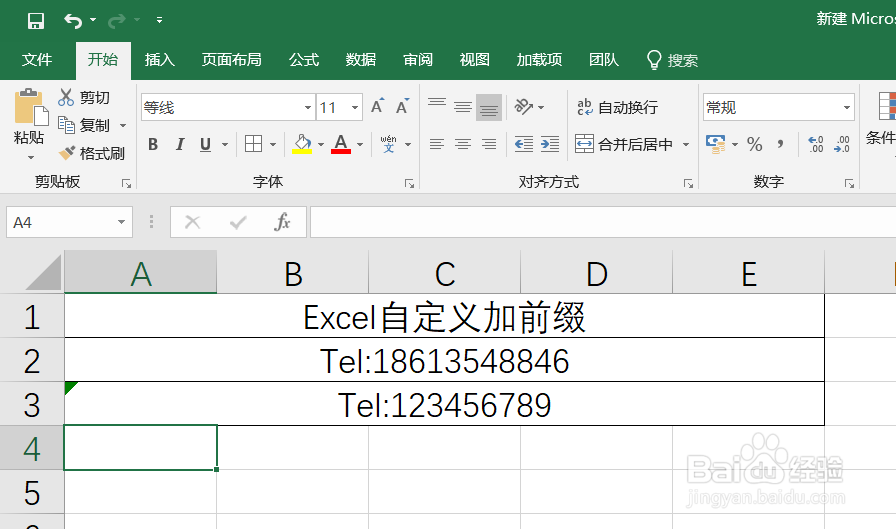Click the Comma Style icon

pyautogui.click(x=780, y=144)
